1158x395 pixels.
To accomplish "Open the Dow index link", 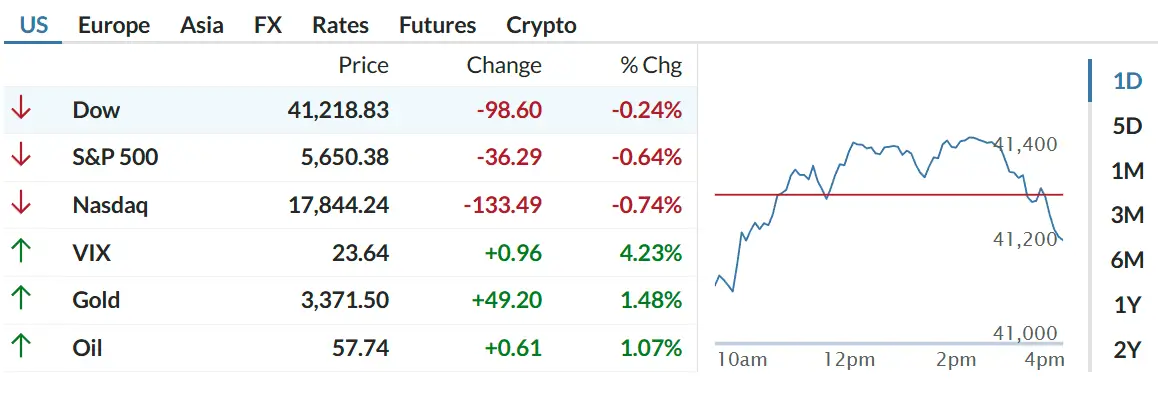I will pos(96,110).
